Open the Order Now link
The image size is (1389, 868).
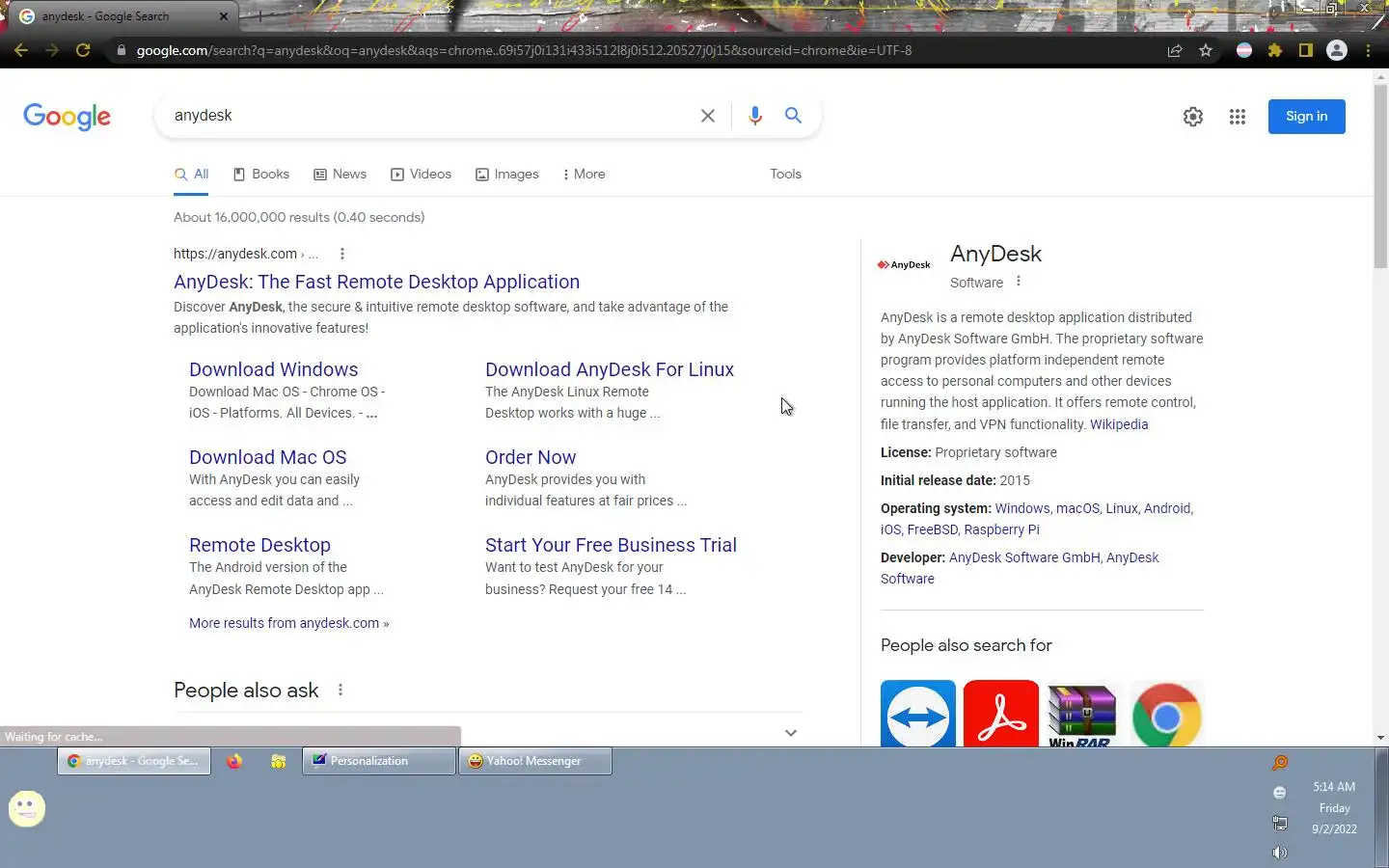point(531,457)
